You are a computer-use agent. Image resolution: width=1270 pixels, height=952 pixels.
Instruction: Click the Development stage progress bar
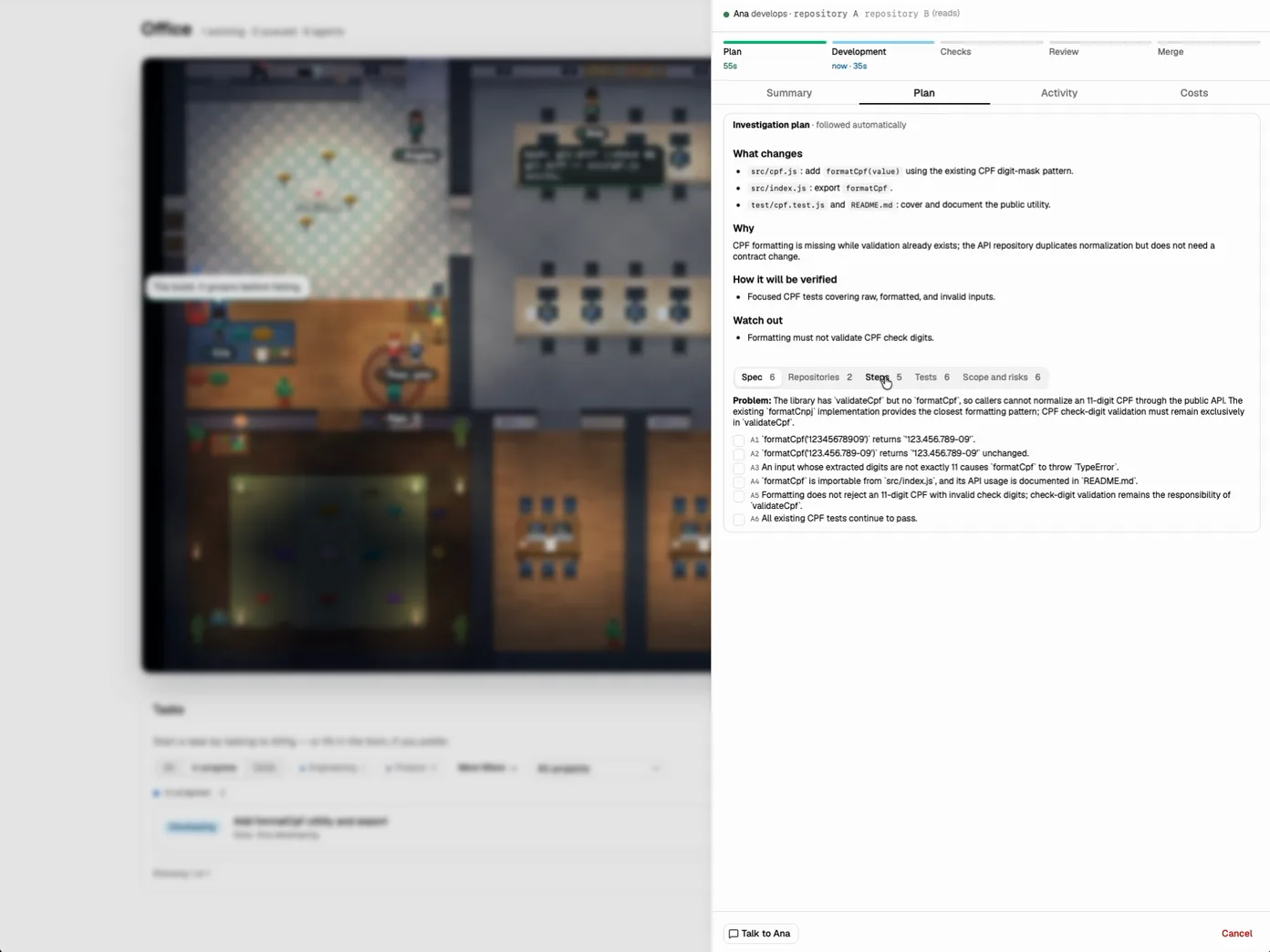(883, 42)
